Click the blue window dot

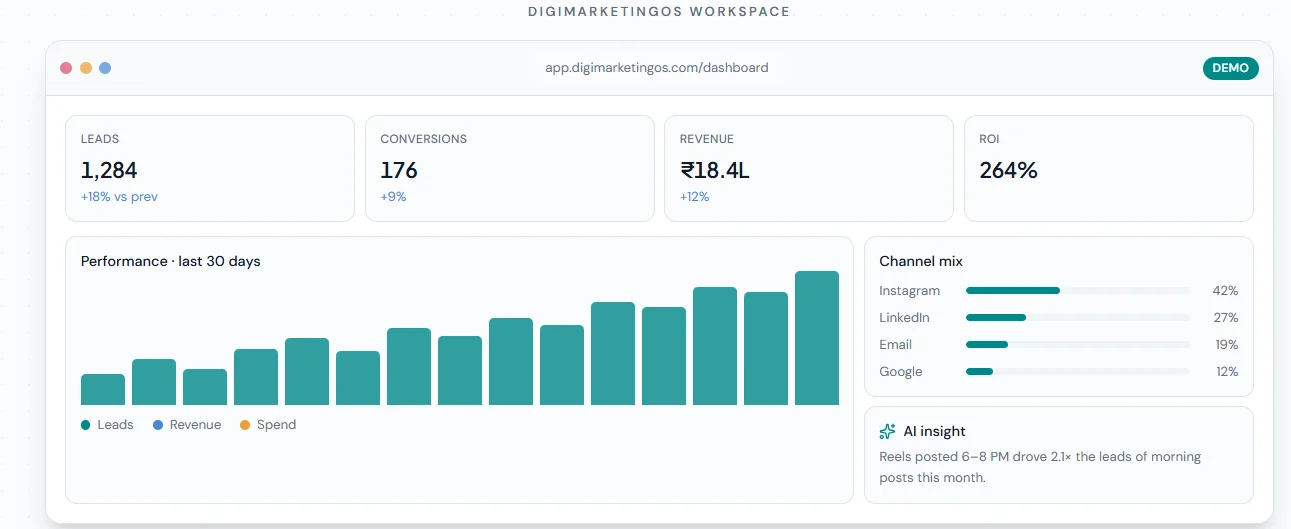105,68
